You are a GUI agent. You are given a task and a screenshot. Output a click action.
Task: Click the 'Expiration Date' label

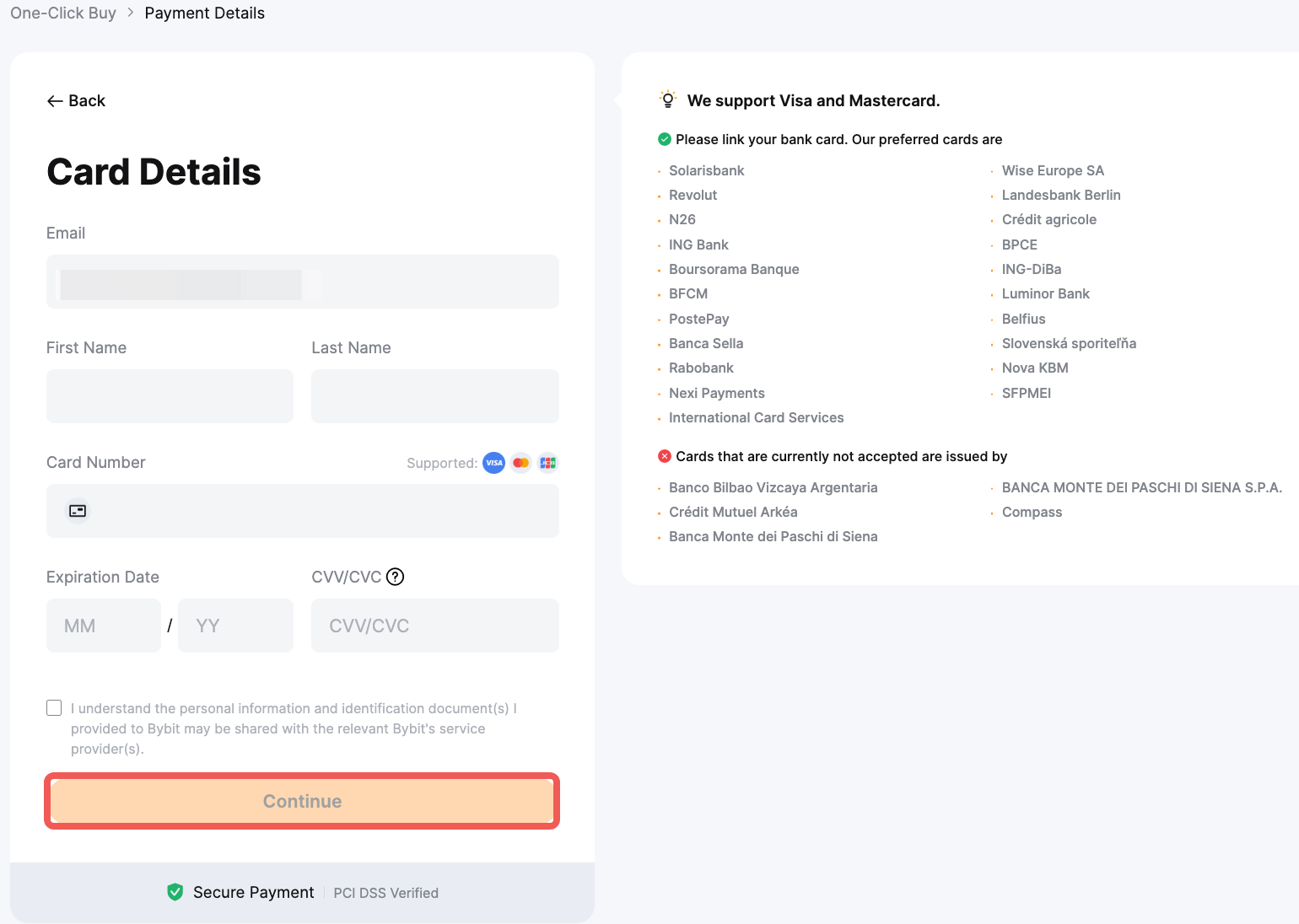point(103,577)
